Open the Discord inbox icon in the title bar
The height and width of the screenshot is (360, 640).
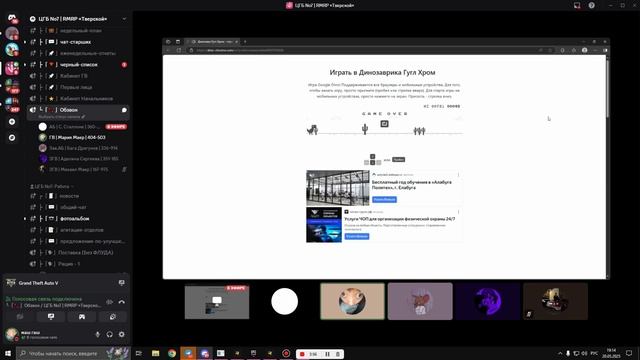click(577, 5)
